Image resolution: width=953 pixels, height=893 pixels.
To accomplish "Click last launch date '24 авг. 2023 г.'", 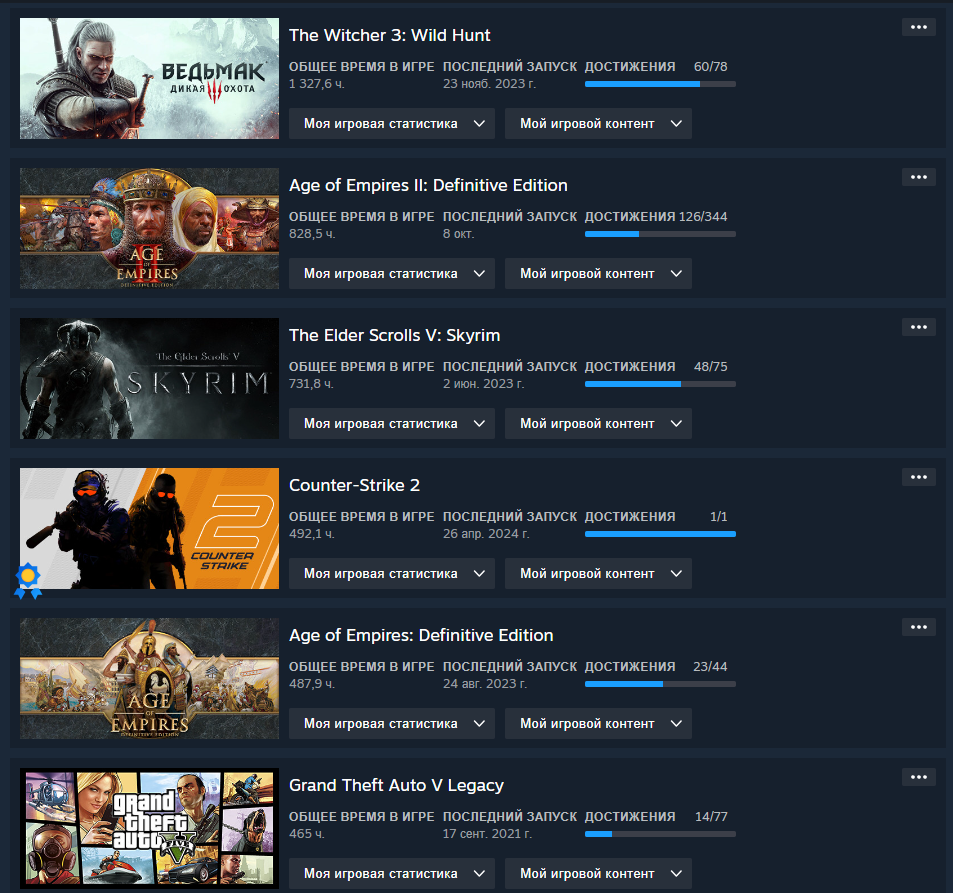I will click(484, 684).
